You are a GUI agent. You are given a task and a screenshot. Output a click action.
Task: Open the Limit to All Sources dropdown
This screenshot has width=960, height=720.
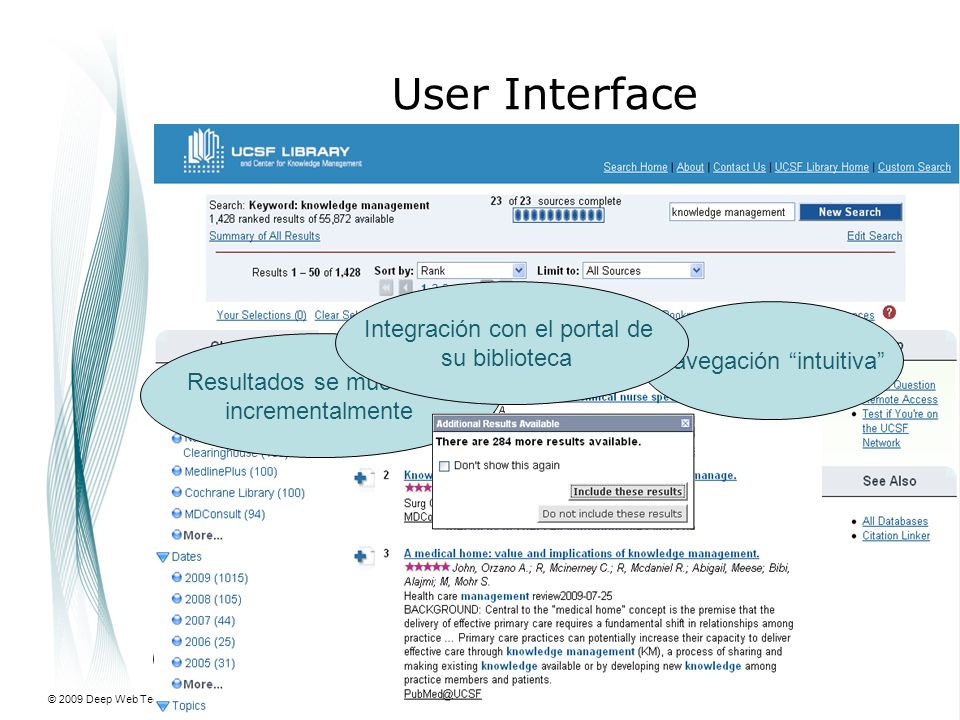(x=643, y=271)
